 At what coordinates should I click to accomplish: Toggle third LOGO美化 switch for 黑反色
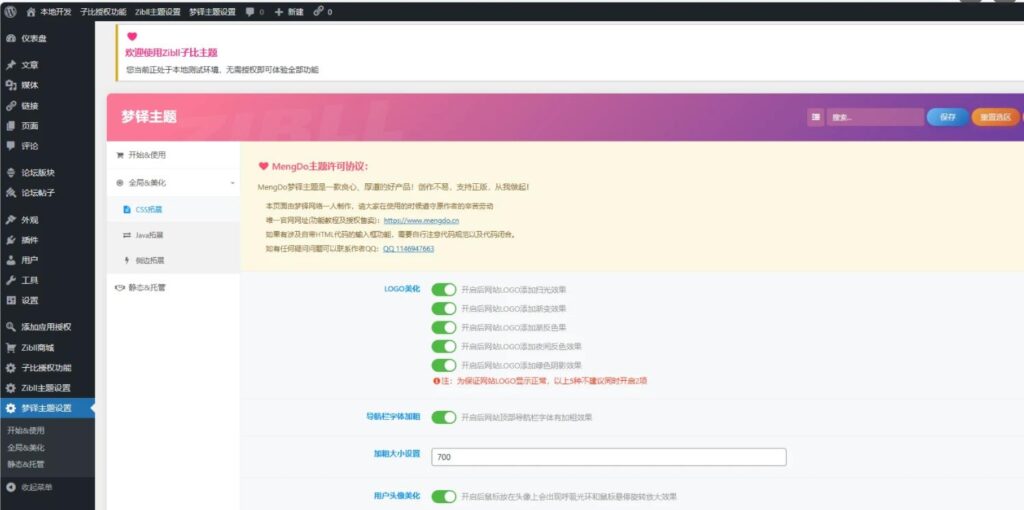[x=443, y=327]
